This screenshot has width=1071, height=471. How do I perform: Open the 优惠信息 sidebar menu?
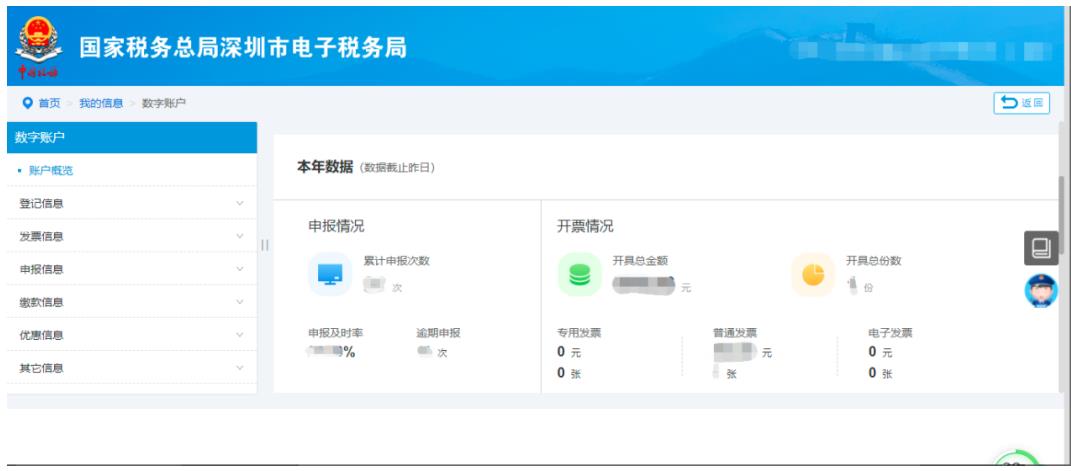130,335
